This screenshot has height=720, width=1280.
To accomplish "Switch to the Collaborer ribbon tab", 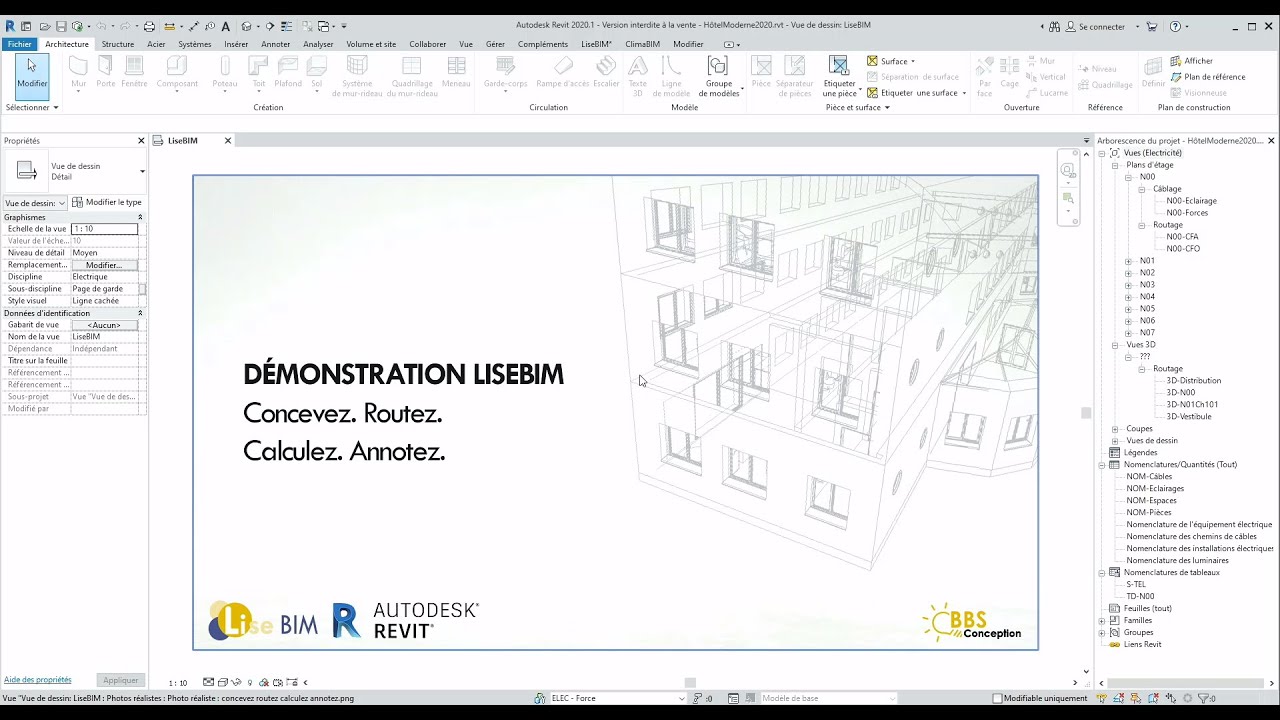I will [428, 44].
